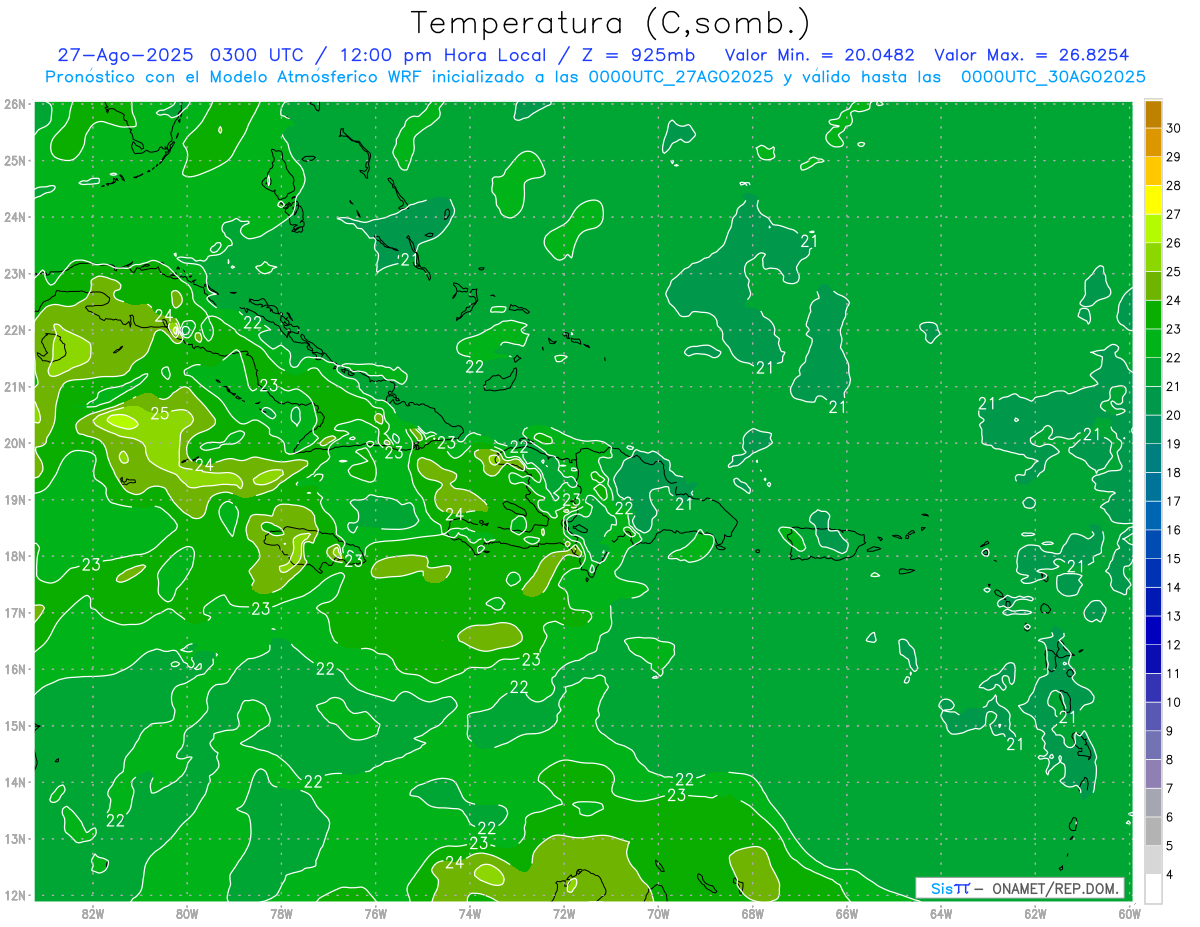Click the 62W longitude axis label
1200x927 pixels.
tap(1035, 913)
